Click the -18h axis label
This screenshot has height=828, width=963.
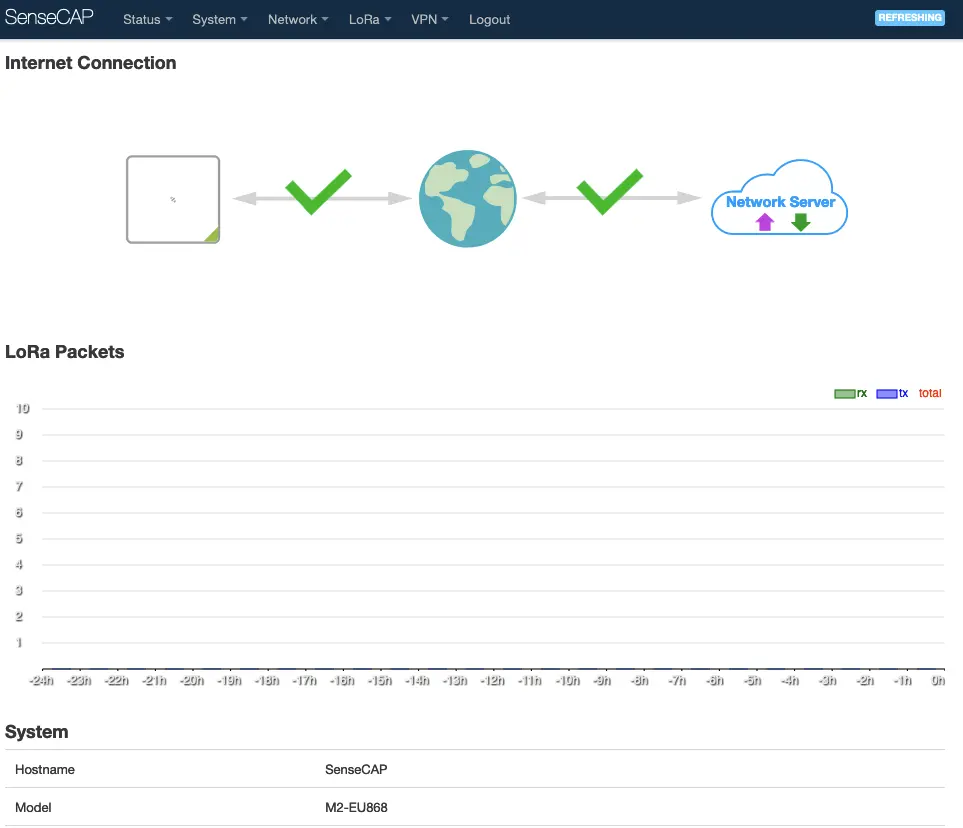click(x=267, y=681)
